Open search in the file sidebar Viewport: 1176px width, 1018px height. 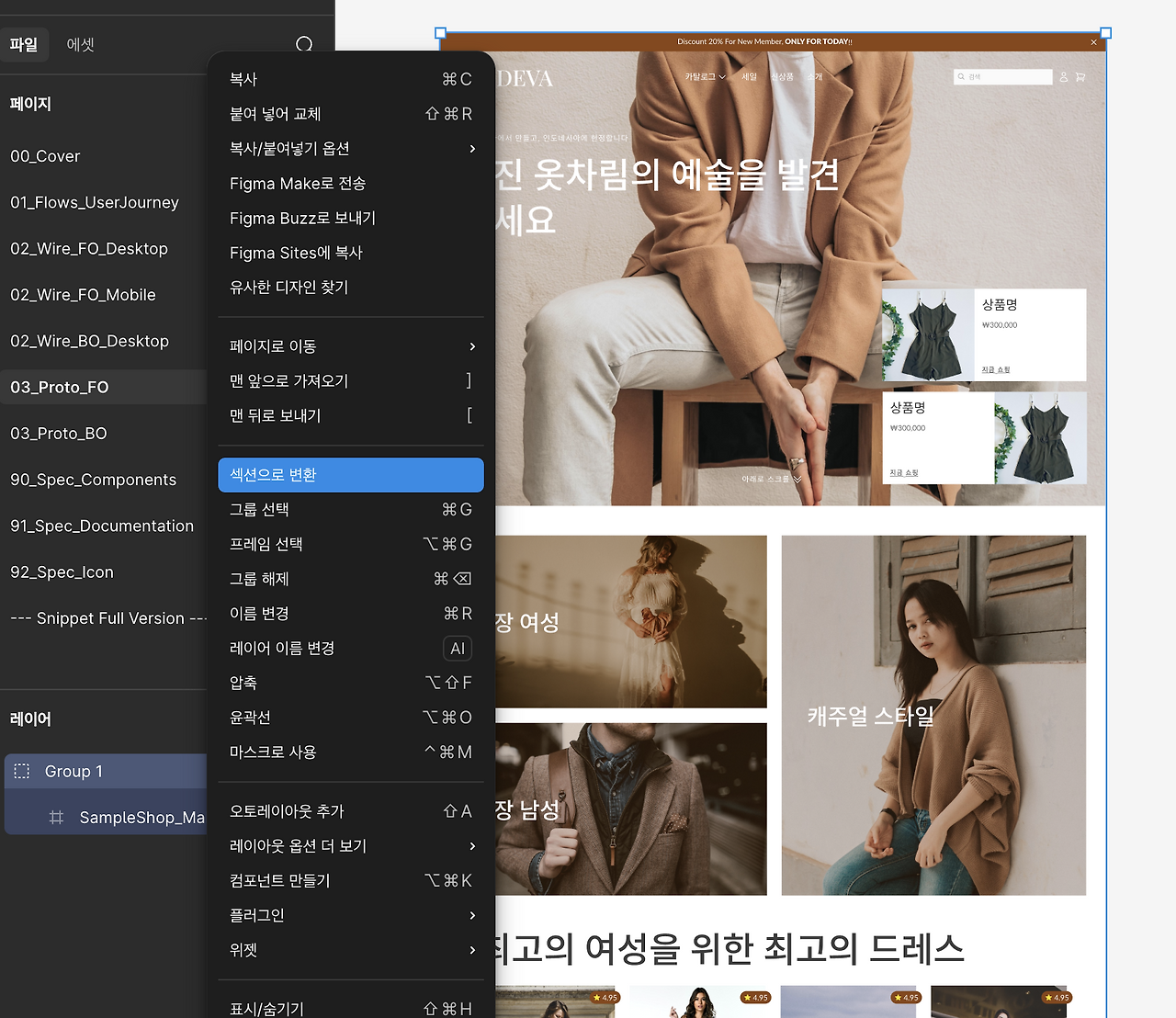(x=304, y=44)
